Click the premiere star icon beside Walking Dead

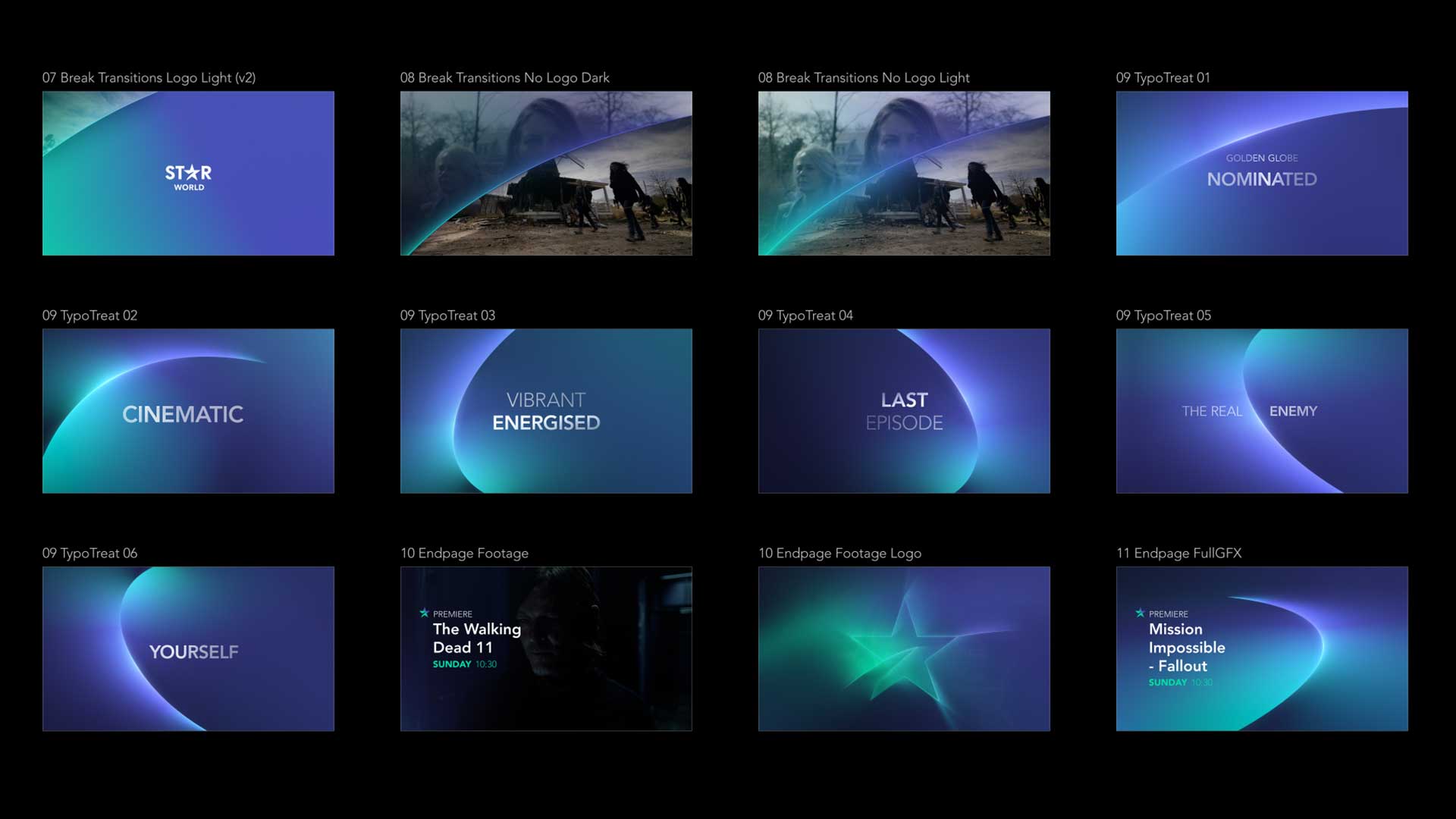[x=424, y=613]
